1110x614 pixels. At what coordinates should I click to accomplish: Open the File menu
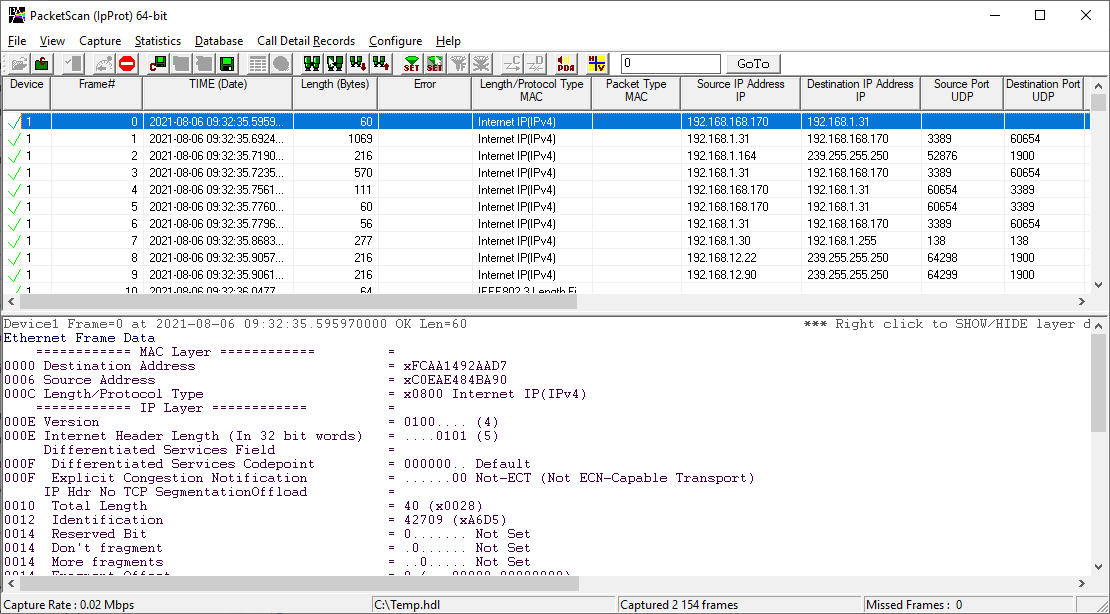(16, 41)
